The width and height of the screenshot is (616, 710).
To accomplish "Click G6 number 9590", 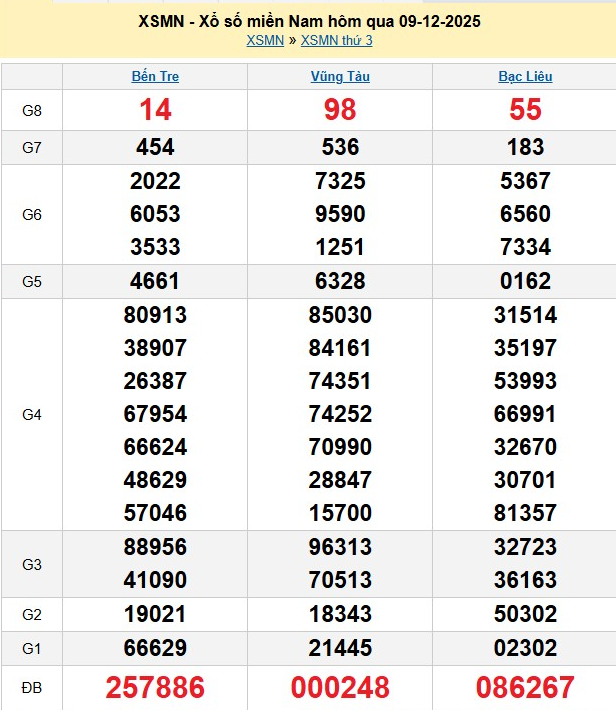I will tap(340, 214).
